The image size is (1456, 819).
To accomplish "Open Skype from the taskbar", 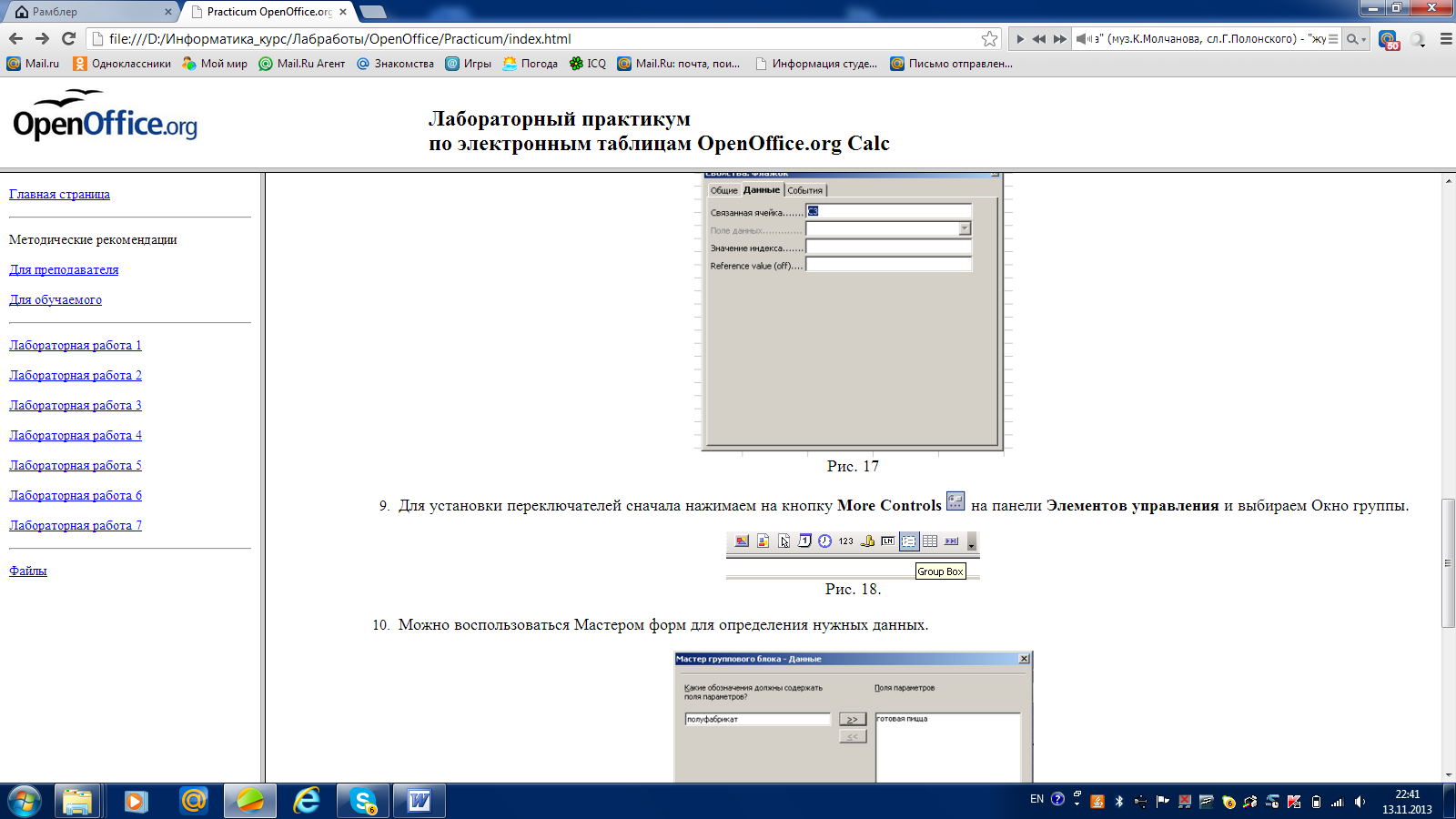I will pos(363,802).
